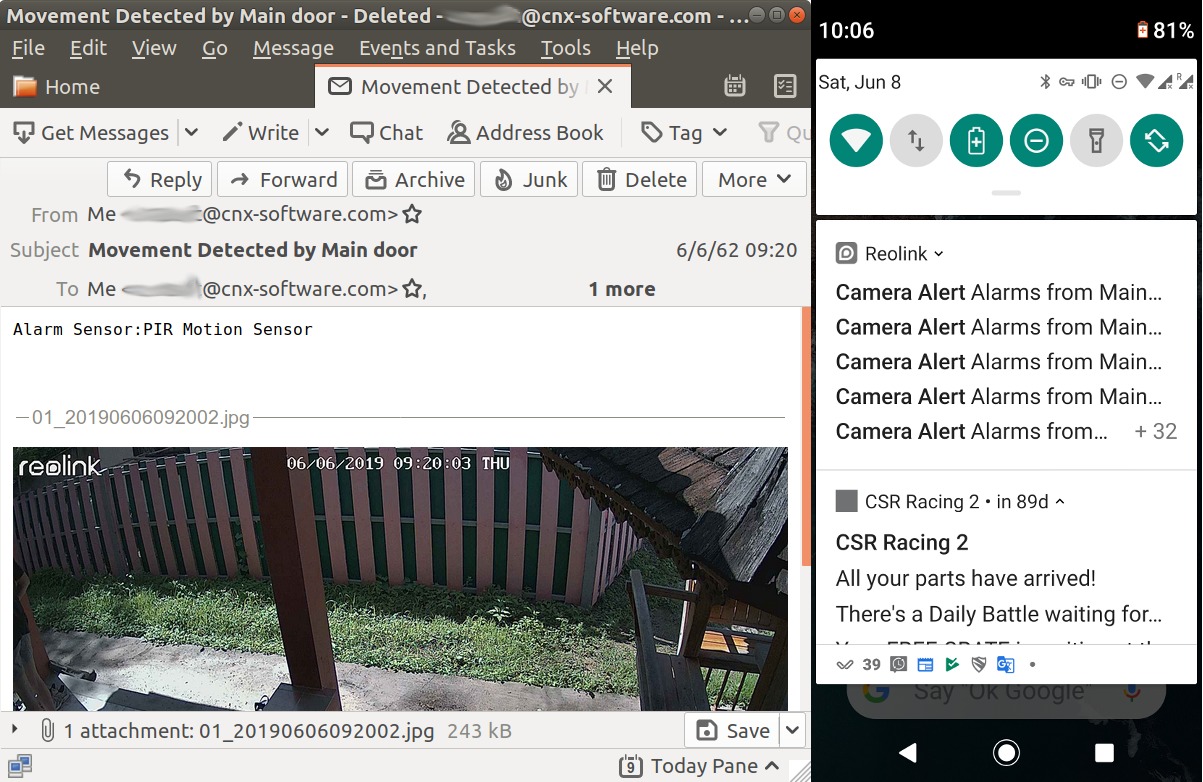Toggle Auto-rotate quick setting tile

click(x=1156, y=141)
